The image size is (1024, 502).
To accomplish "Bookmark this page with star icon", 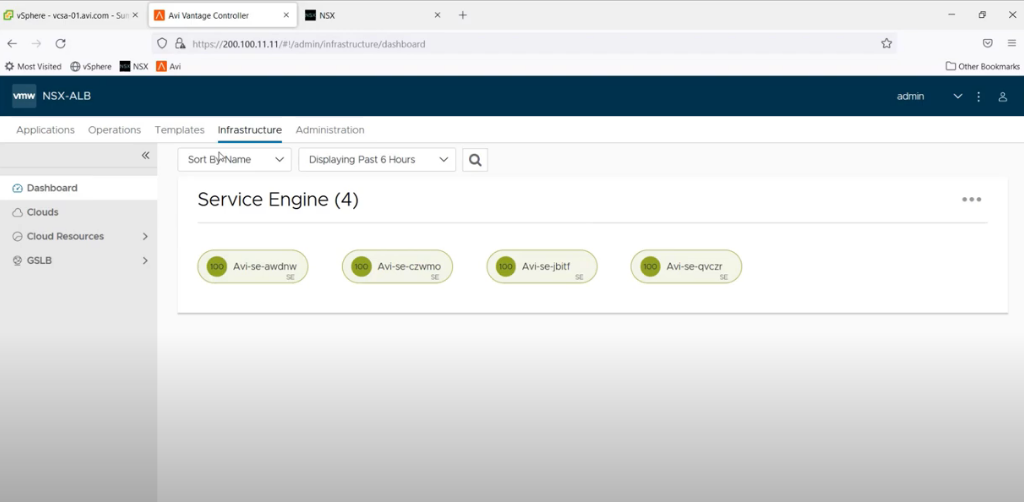I will click(x=886, y=44).
